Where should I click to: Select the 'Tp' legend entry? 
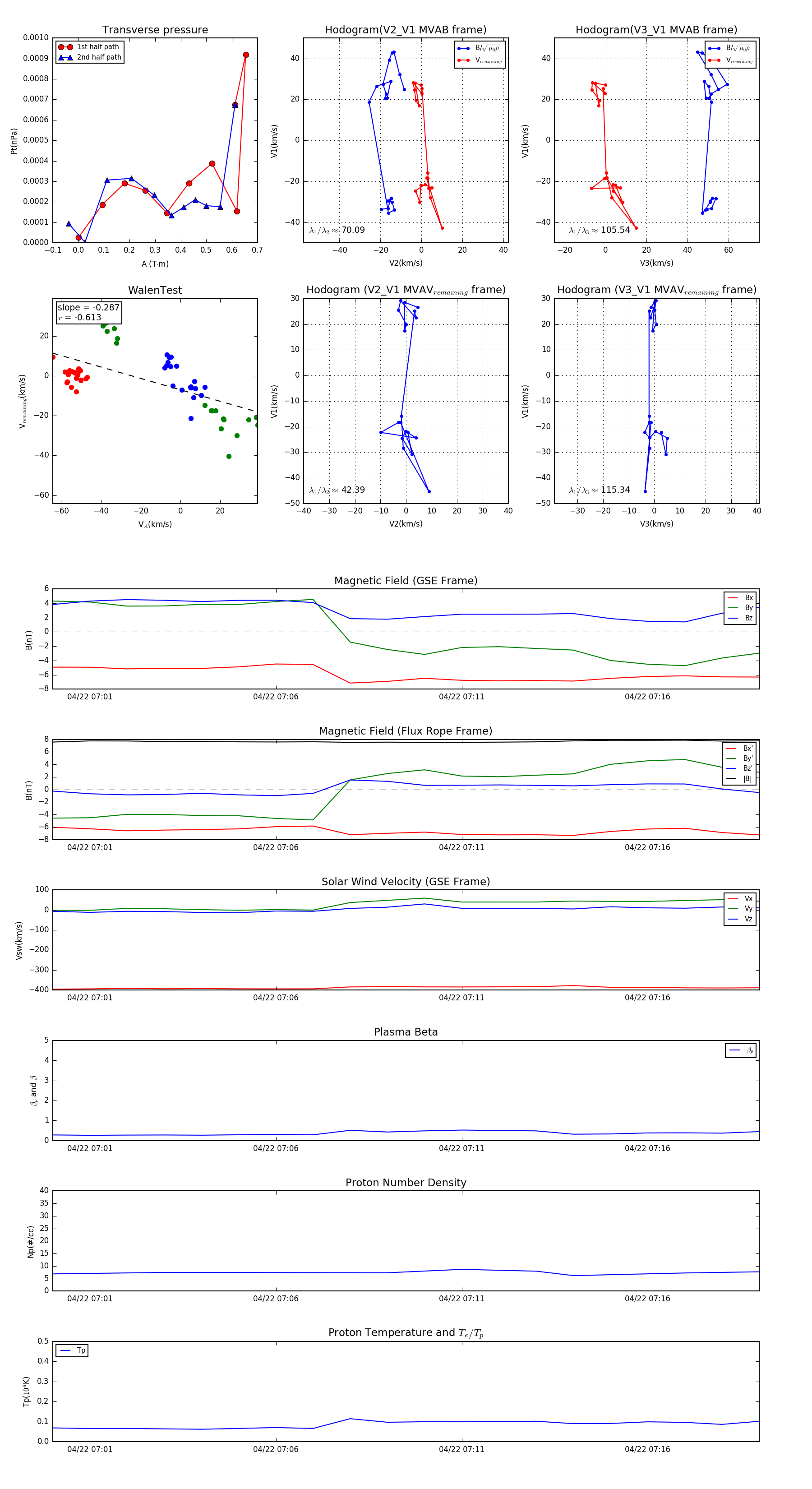72,1351
